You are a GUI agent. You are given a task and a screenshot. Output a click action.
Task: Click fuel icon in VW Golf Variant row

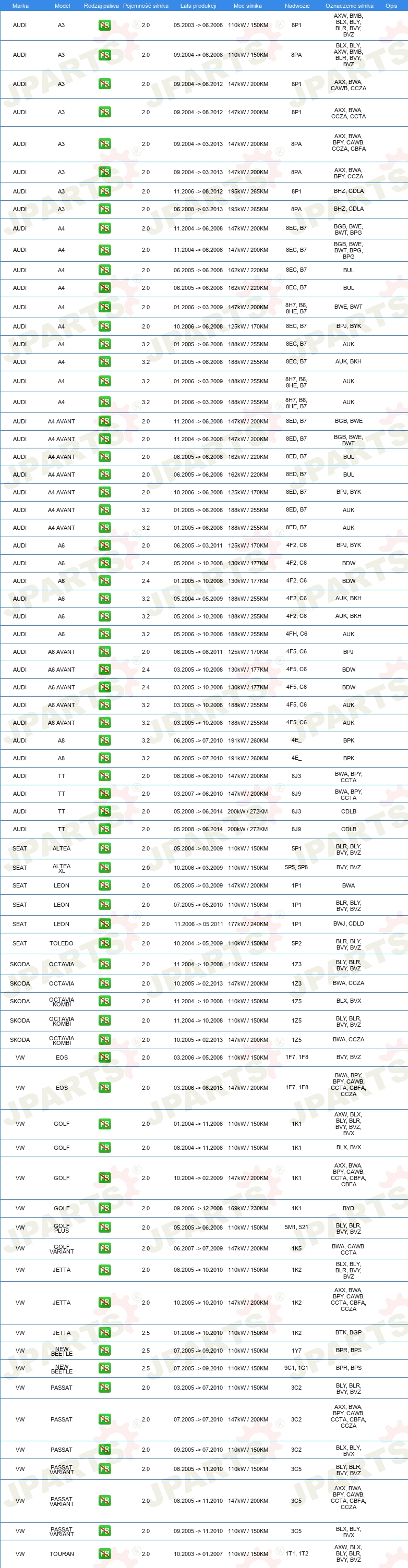click(105, 1249)
